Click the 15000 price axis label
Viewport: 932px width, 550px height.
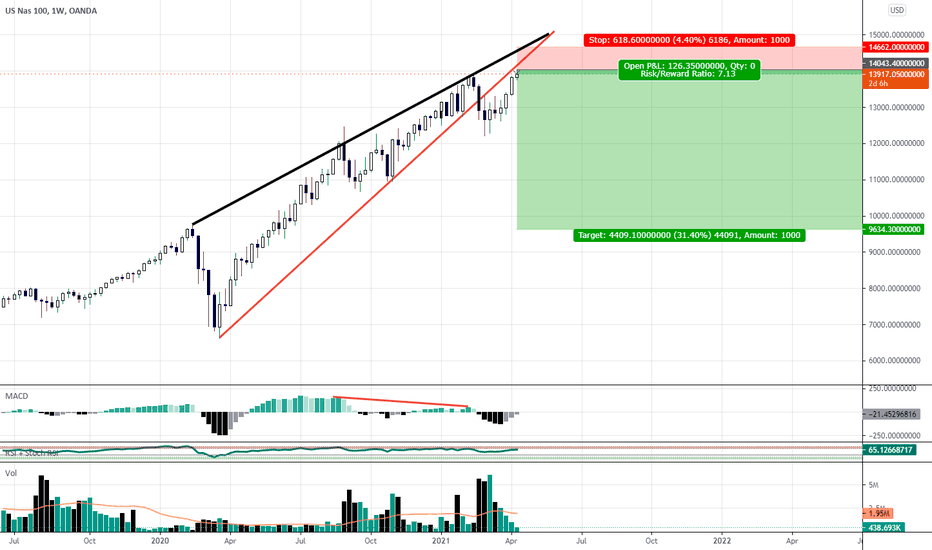pyautogui.click(x=896, y=35)
